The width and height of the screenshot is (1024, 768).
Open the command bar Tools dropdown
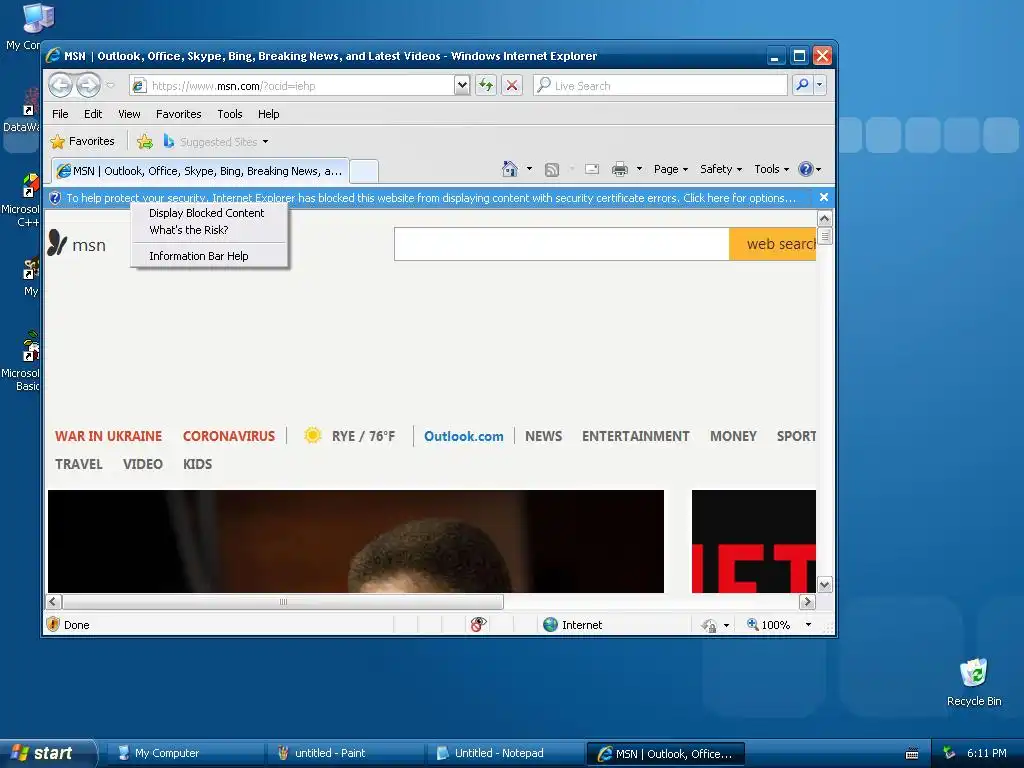tap(771, 169)
